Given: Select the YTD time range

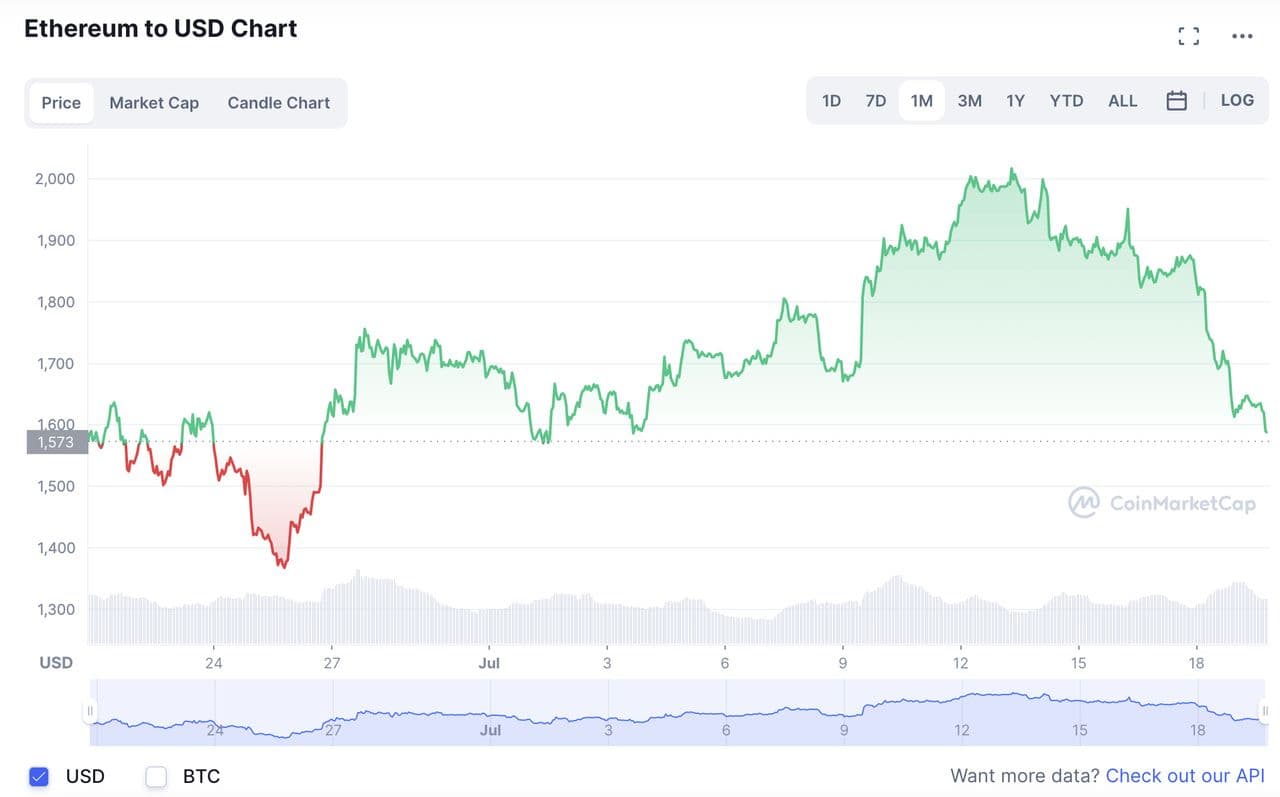Looking at the screenshot, I should tap(1066, 101).
